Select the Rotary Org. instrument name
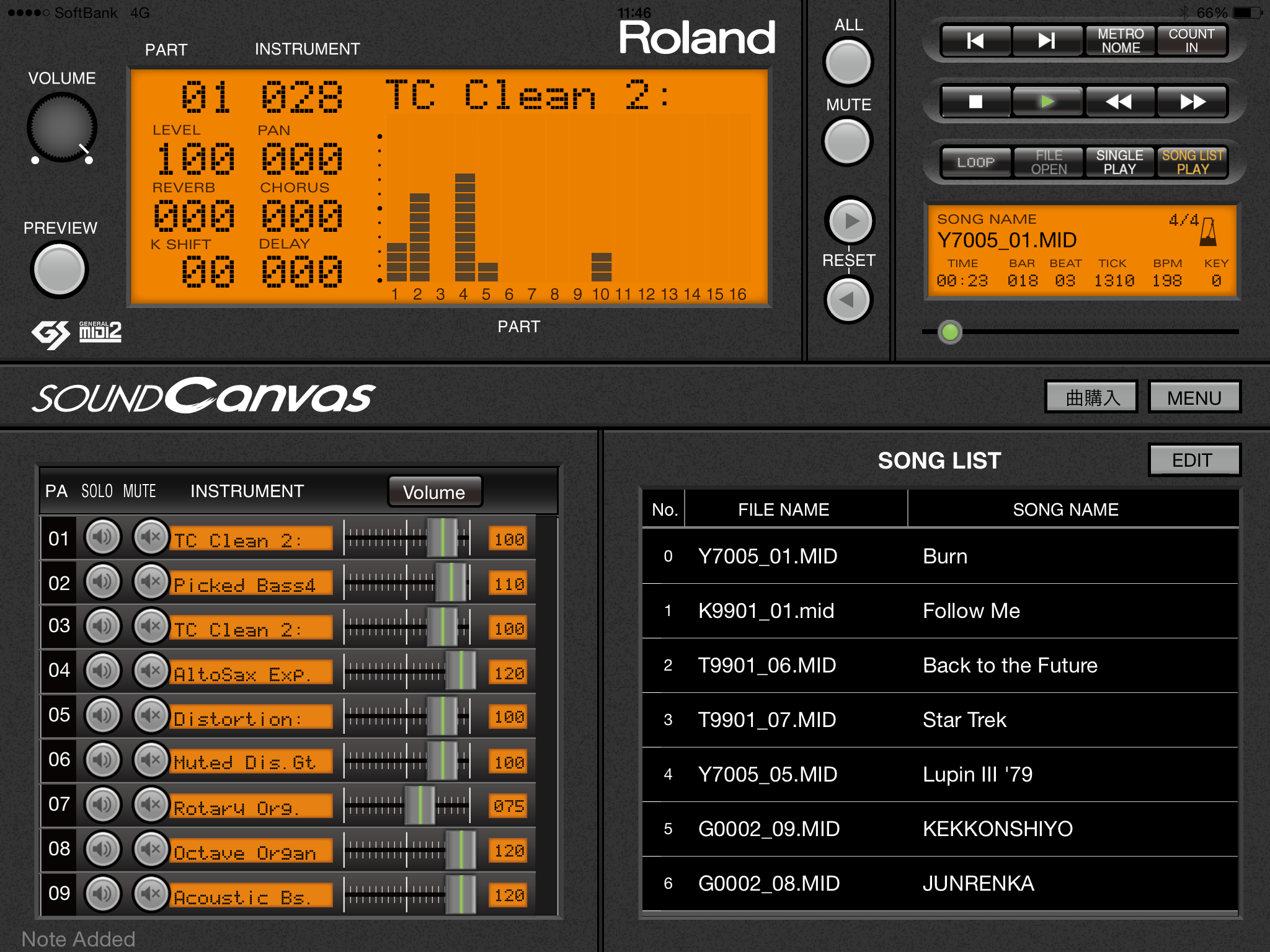 (x=251, y=807)
